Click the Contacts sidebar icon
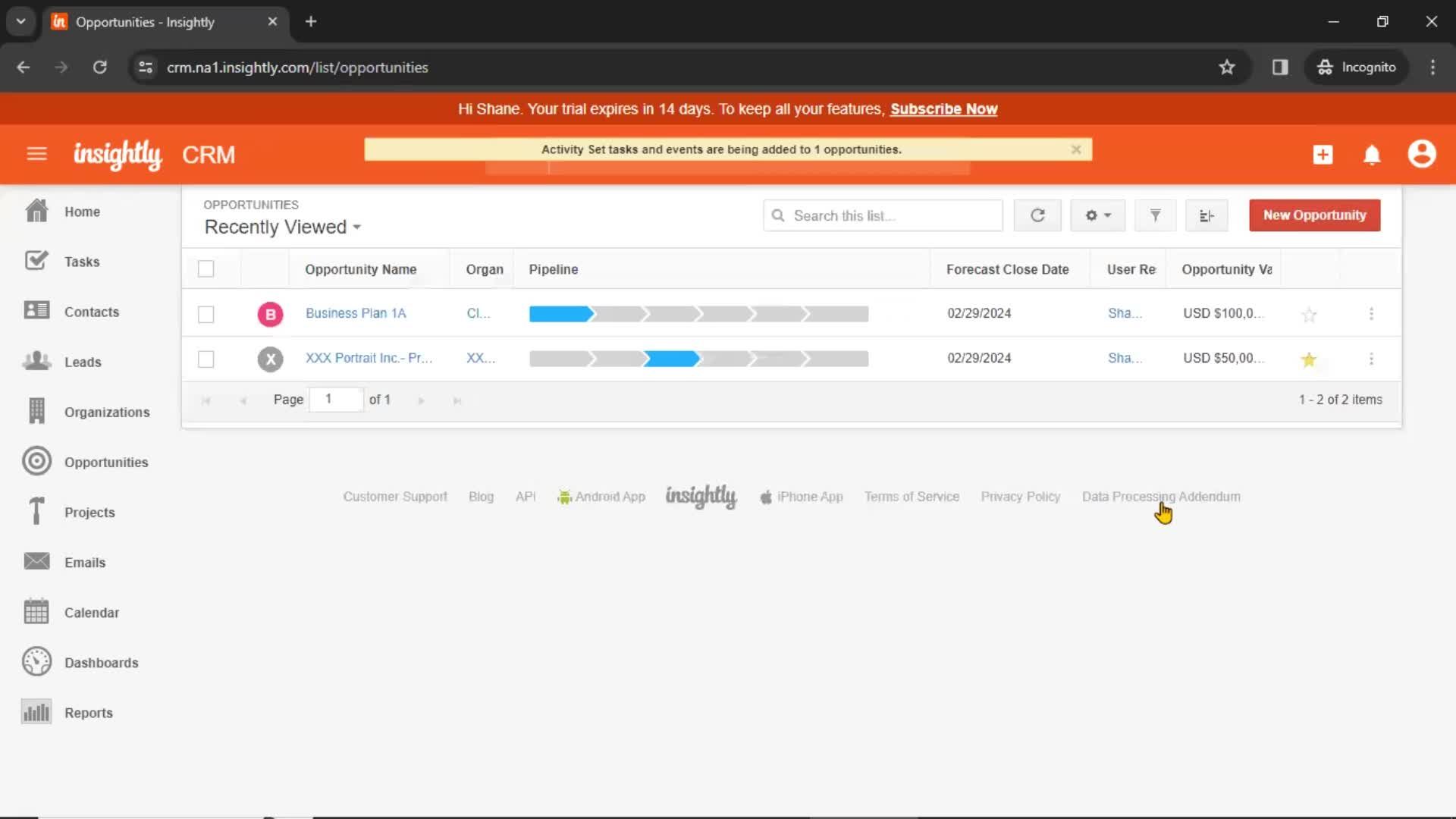The image size is (1456, 819). coord(36,311)
